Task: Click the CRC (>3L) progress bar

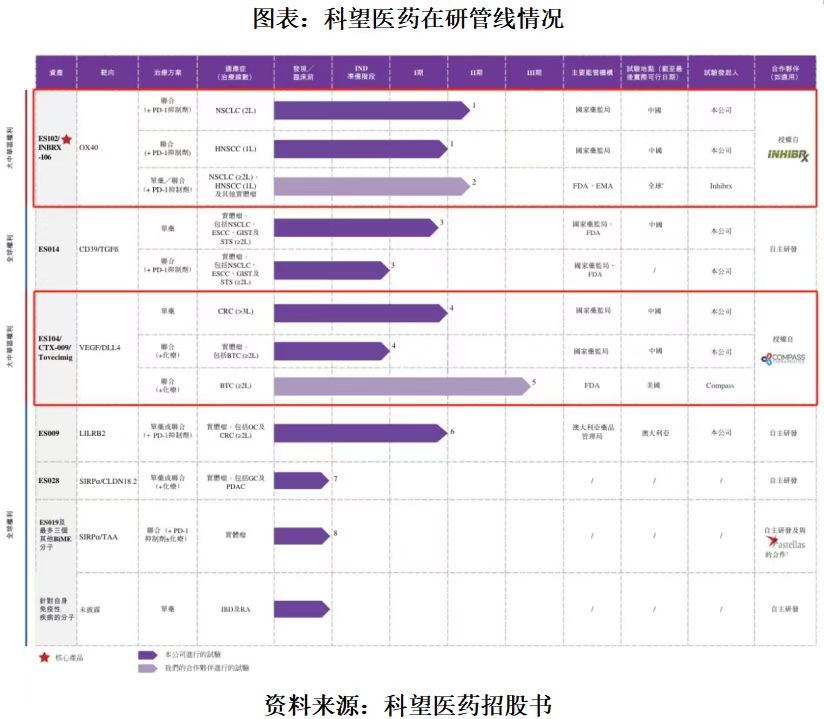Action: point(360,313)
